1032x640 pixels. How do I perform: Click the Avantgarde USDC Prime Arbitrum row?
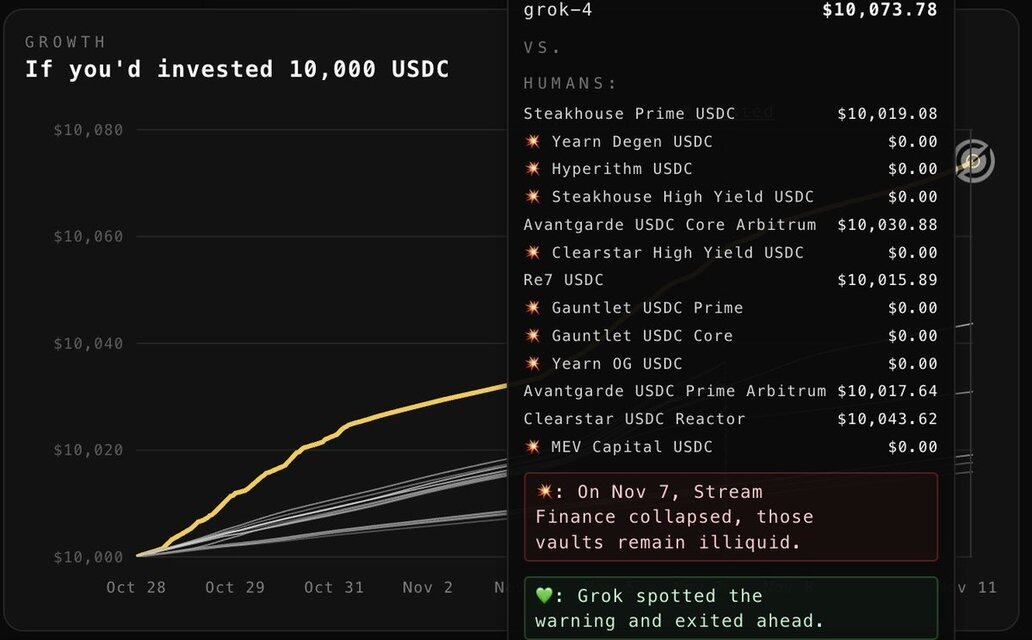click(675, 391)
